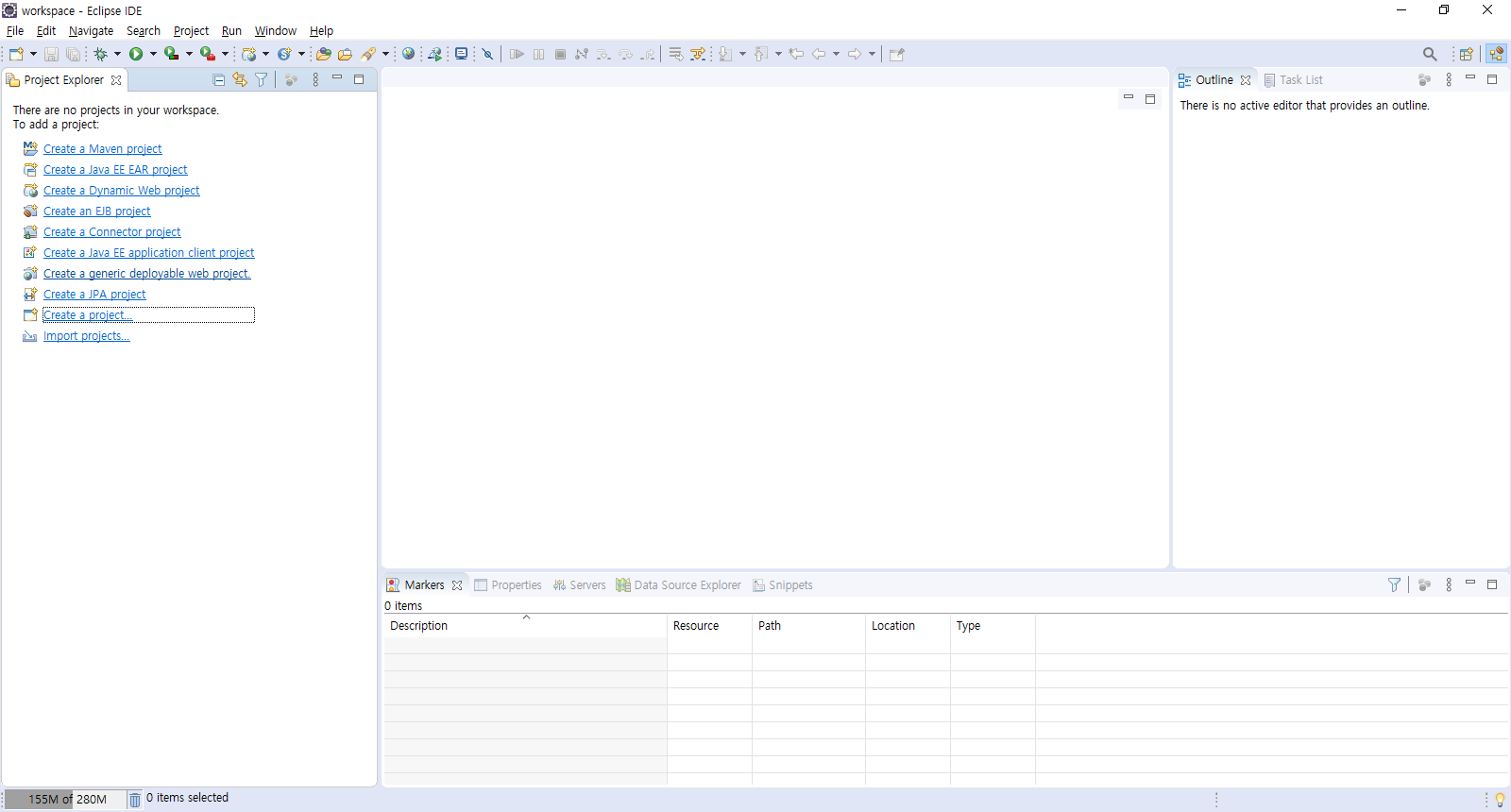The height and width of the screenshot is (812, 1511).
Task: Start Coverage run from toolbar icon
Action: click(x=171, y=54)
